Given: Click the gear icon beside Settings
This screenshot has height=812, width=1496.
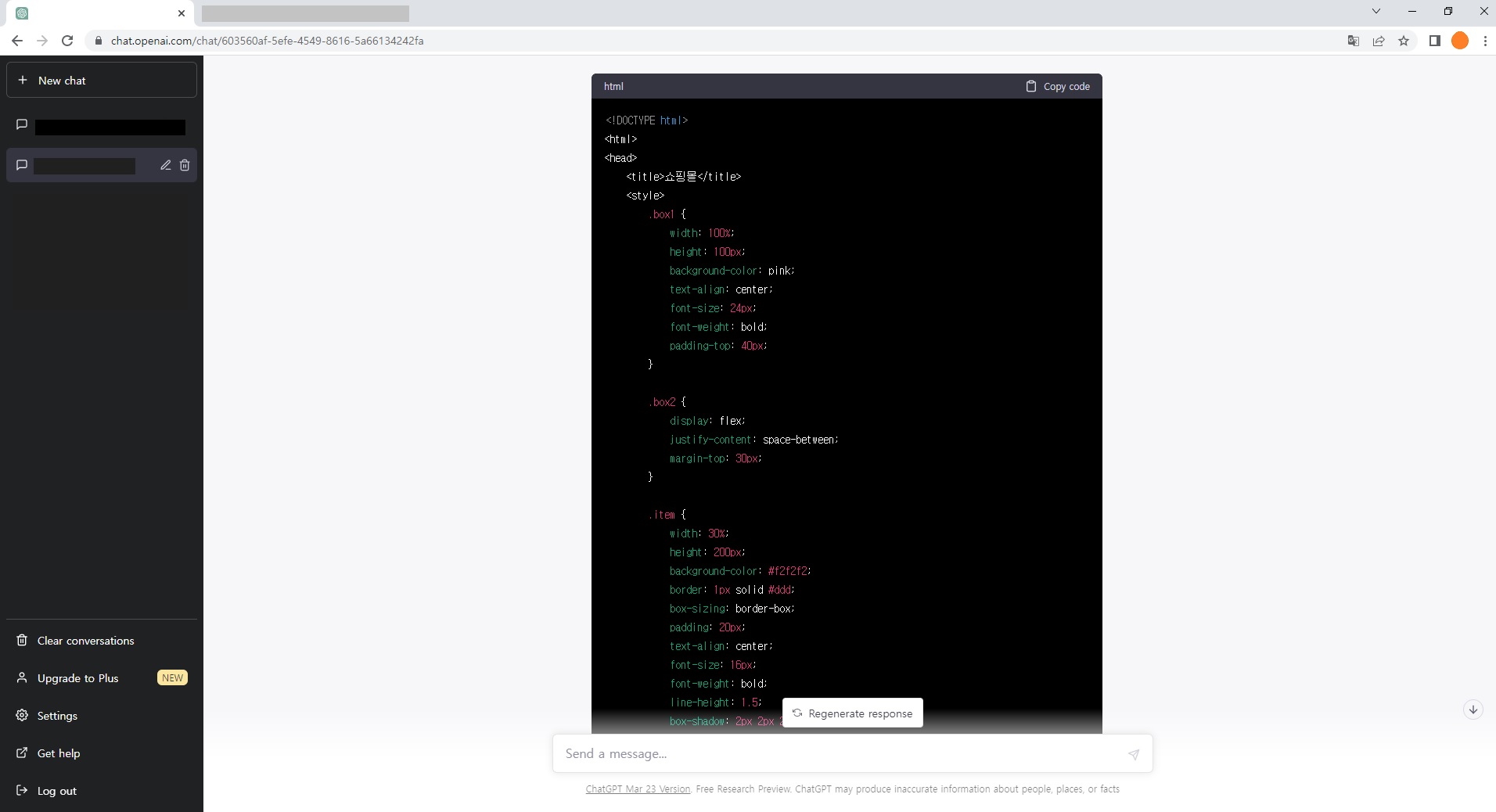Looking at the screenshot, I should pos(22,716).
